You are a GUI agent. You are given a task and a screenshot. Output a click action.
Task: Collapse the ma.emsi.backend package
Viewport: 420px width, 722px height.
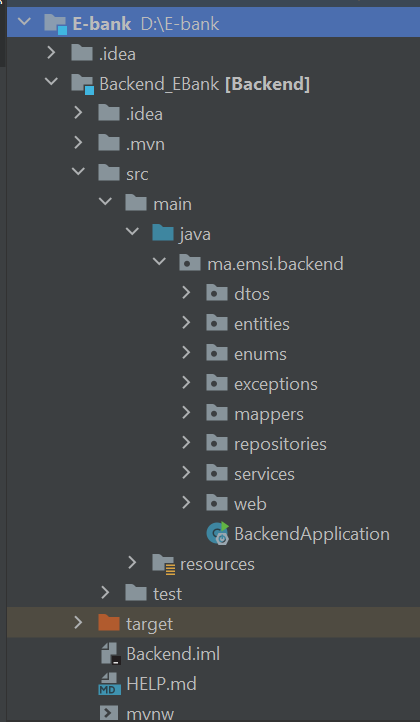159,263
